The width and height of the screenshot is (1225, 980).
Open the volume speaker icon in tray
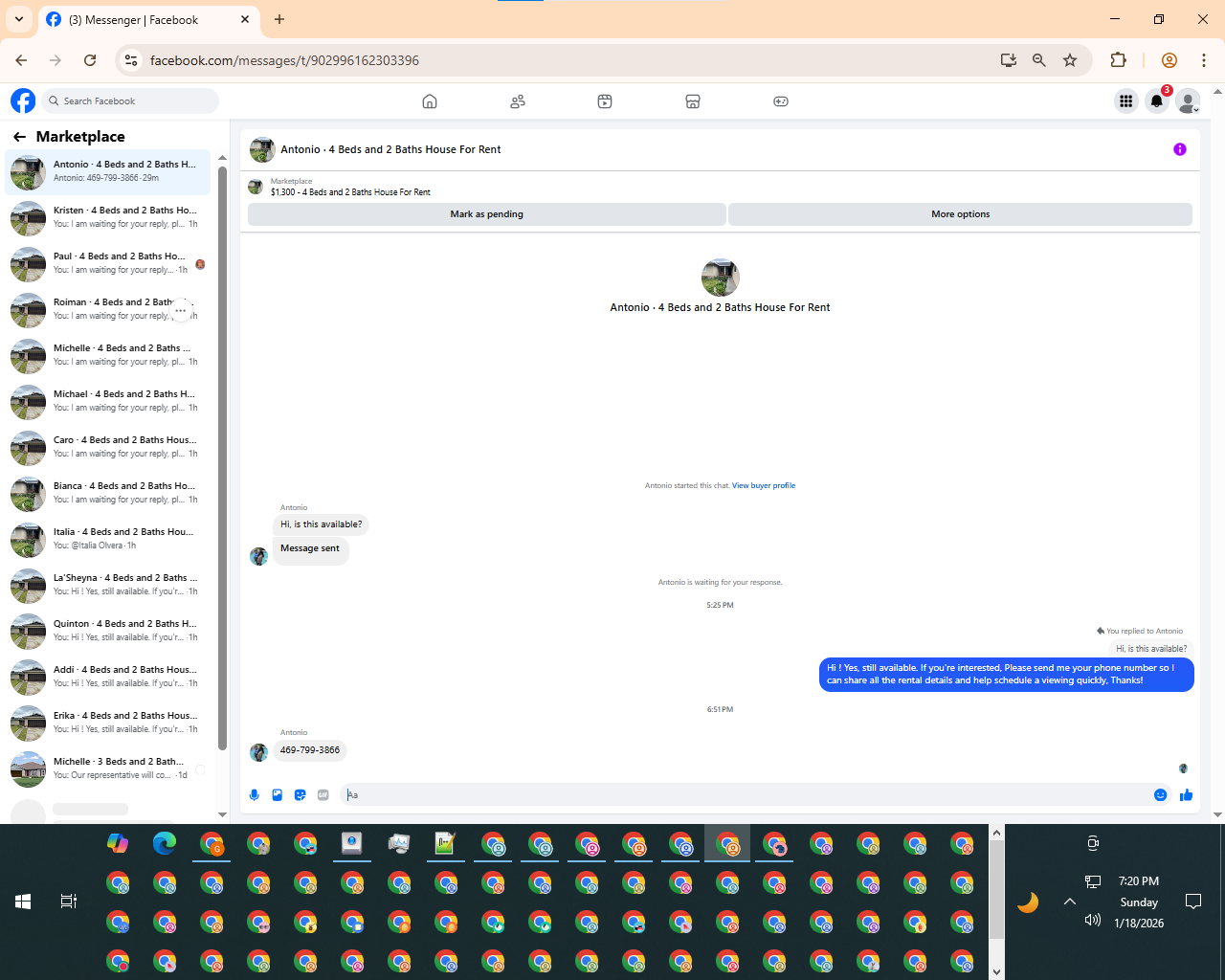coord(1093,920)
